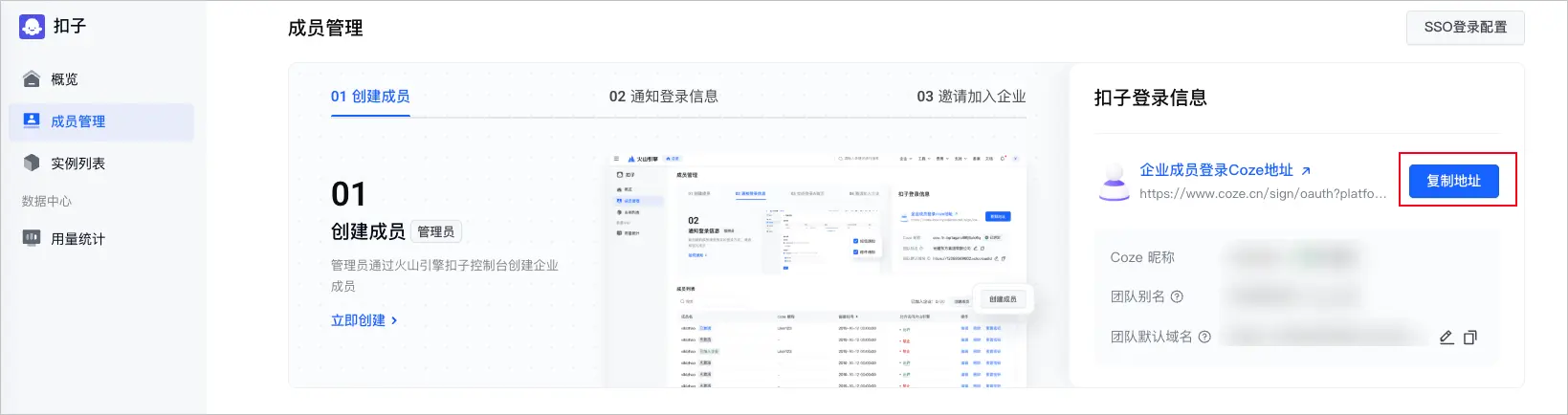Click the 概览 home icon

[32, 79]
